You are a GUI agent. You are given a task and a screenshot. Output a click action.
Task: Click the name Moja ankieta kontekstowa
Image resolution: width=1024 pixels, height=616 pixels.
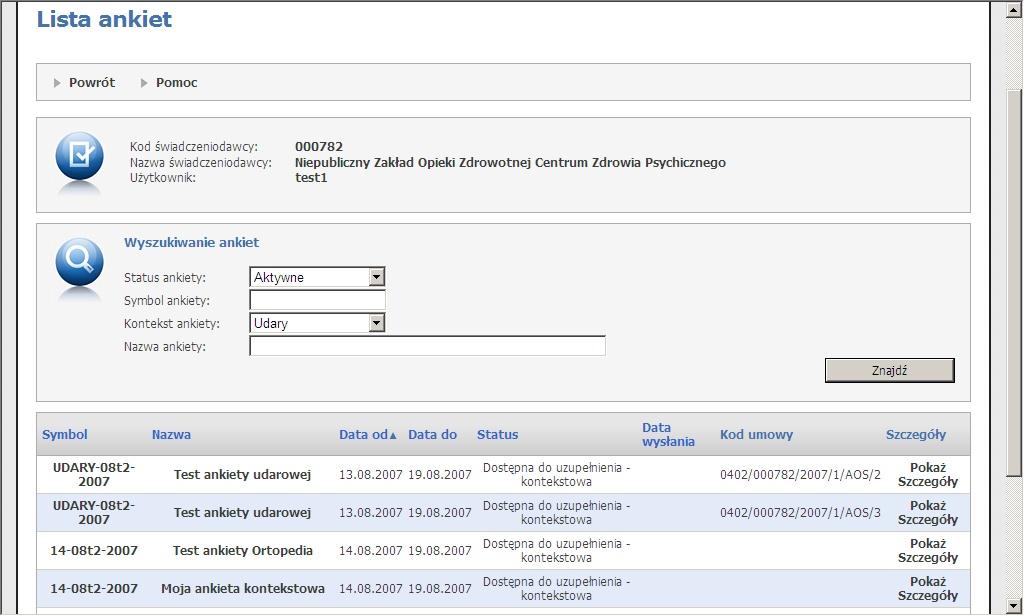pyautogui.click(x=243, y=589)
